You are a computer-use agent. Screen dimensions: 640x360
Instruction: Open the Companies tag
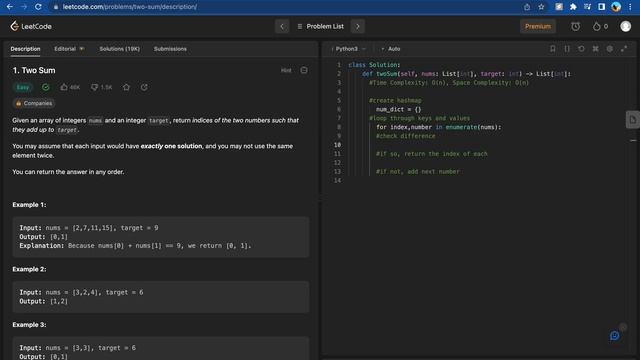click(34, 103)
